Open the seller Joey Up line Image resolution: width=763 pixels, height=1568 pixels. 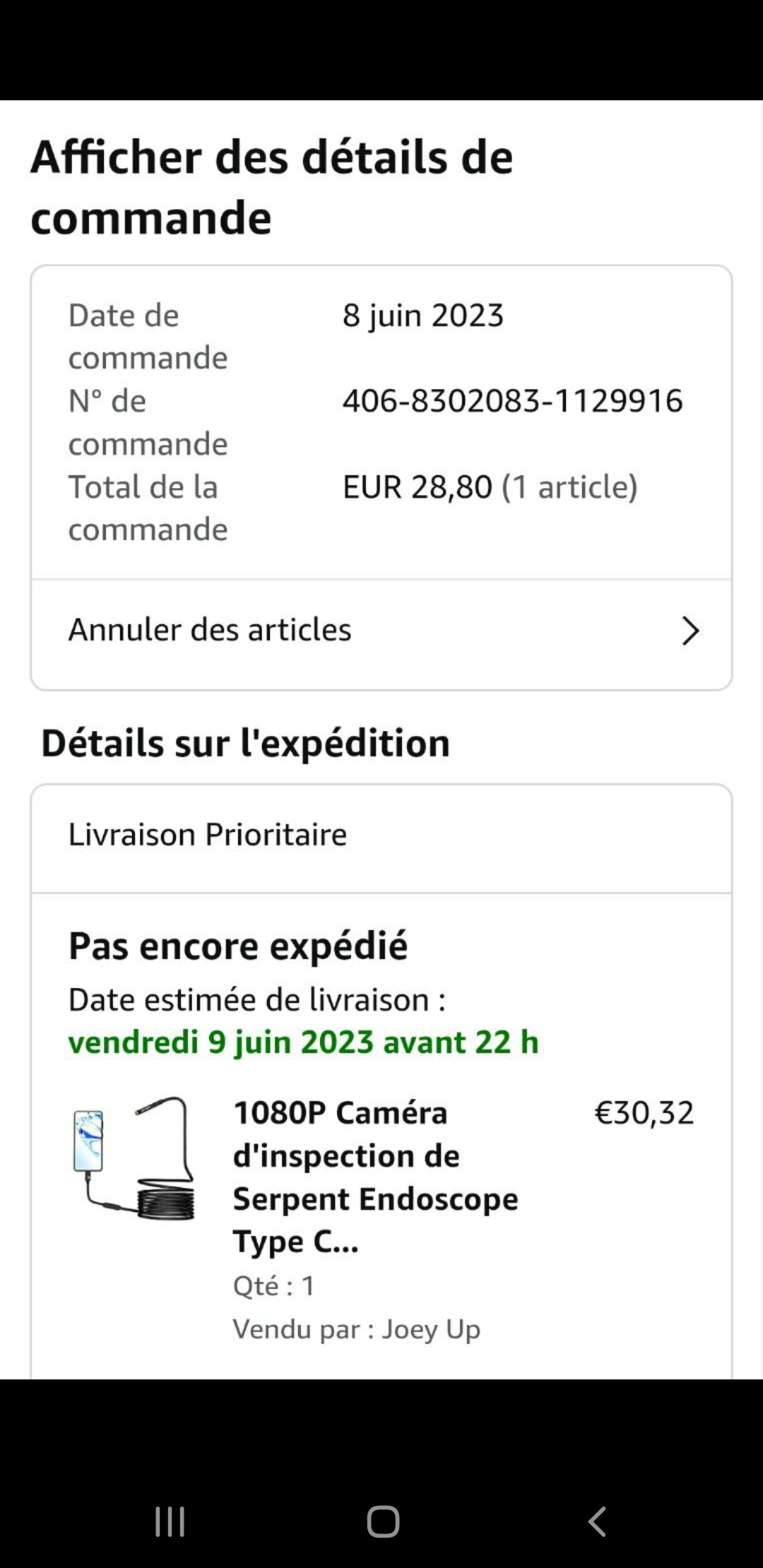pyautogui.click(x=357, y=1329)
